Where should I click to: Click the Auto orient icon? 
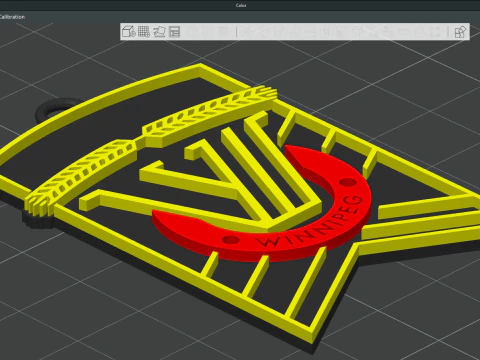tap(159, 32)
